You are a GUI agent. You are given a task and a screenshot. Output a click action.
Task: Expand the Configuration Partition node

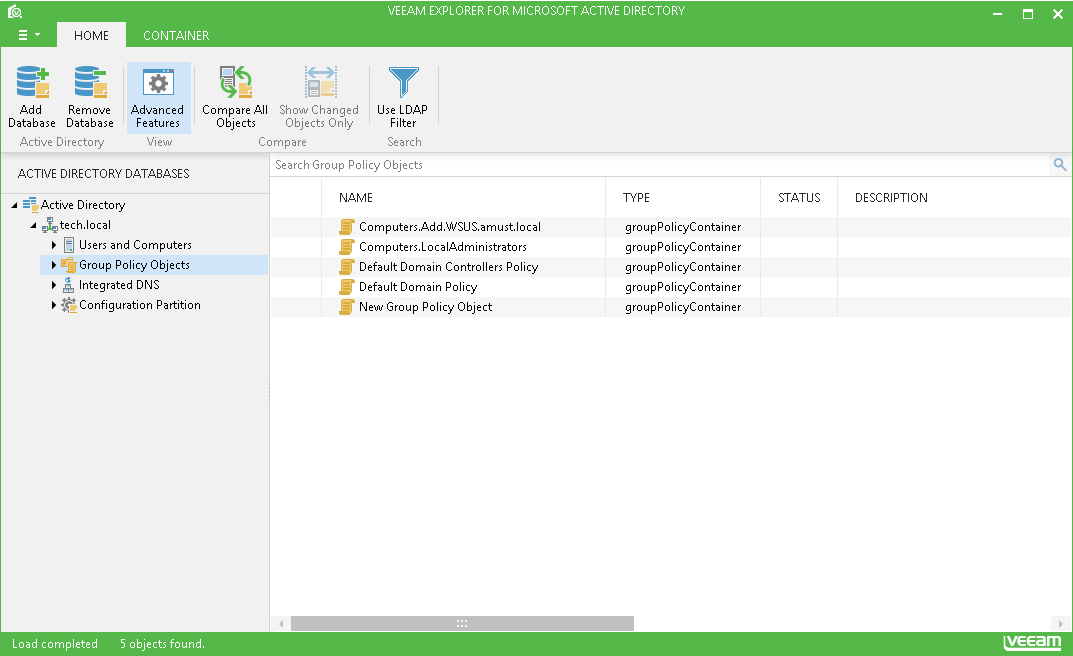[x=54, y=305]
